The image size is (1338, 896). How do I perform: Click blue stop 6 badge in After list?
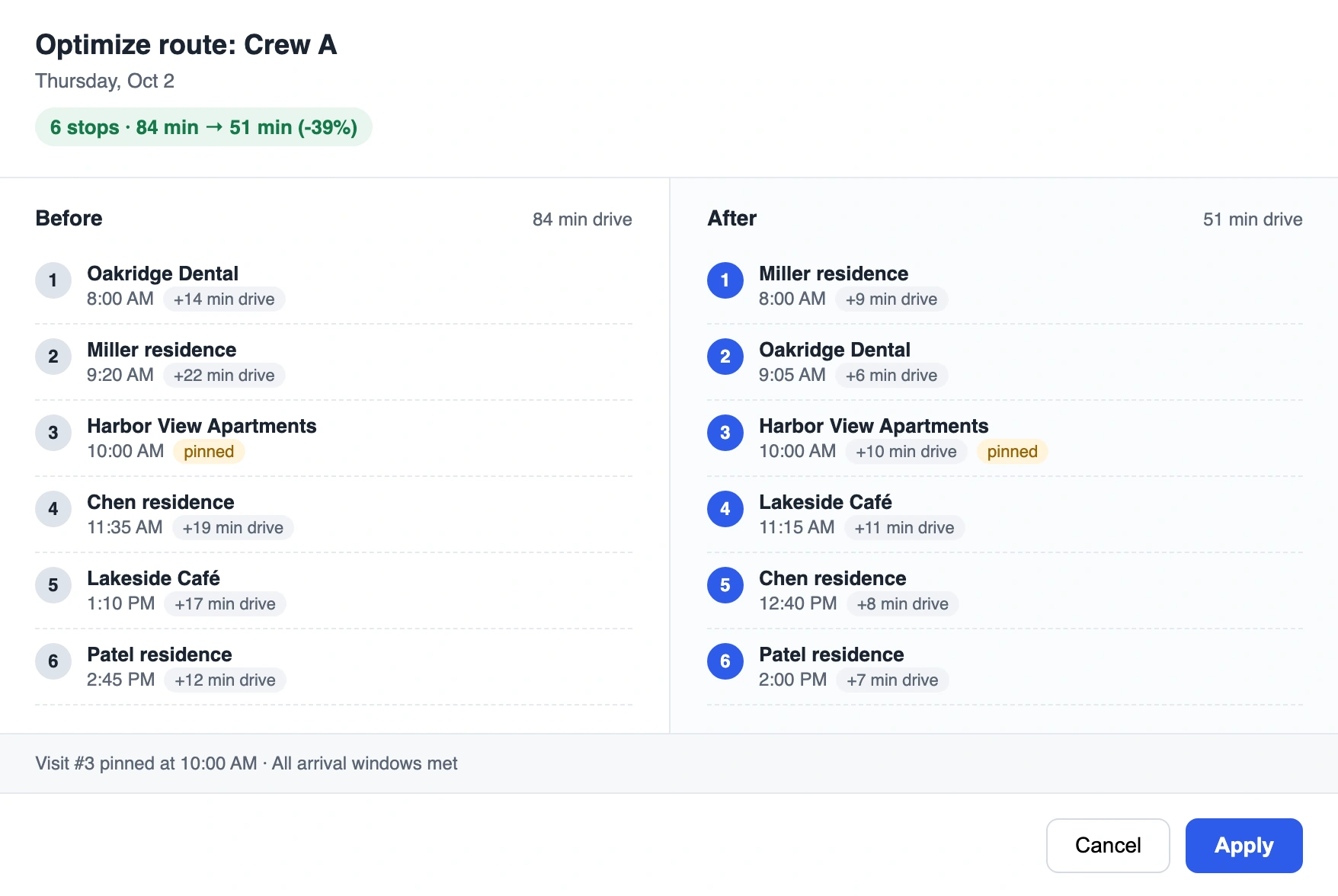725,661
